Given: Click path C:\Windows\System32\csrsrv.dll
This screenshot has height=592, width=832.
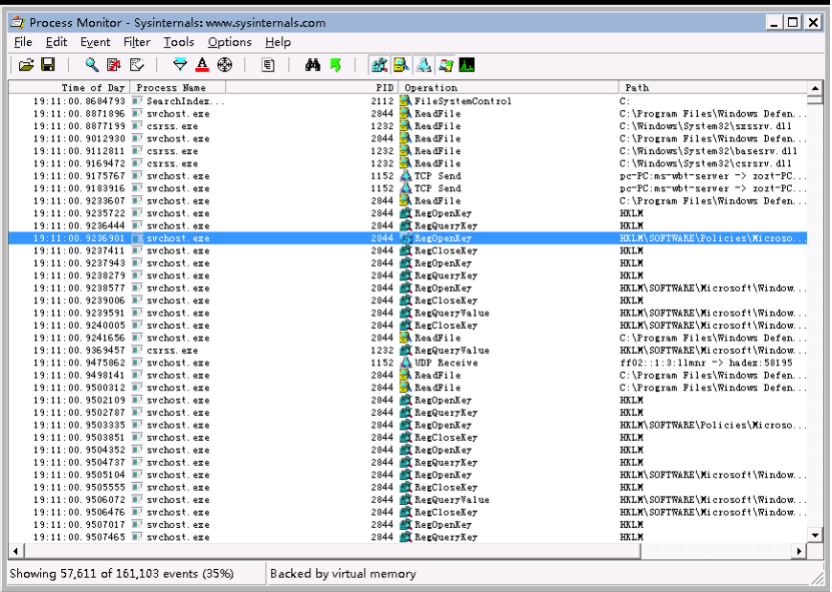Looking at the screenshot, I should coord(706,163).
